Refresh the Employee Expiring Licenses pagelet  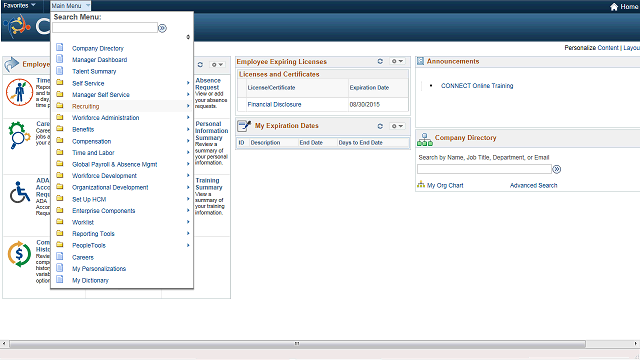380,61
